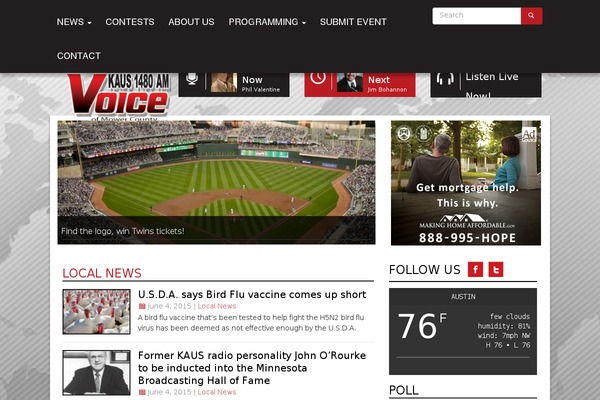Click the red search magnifier button
600x400 pixels.
[x=531, y=16]
